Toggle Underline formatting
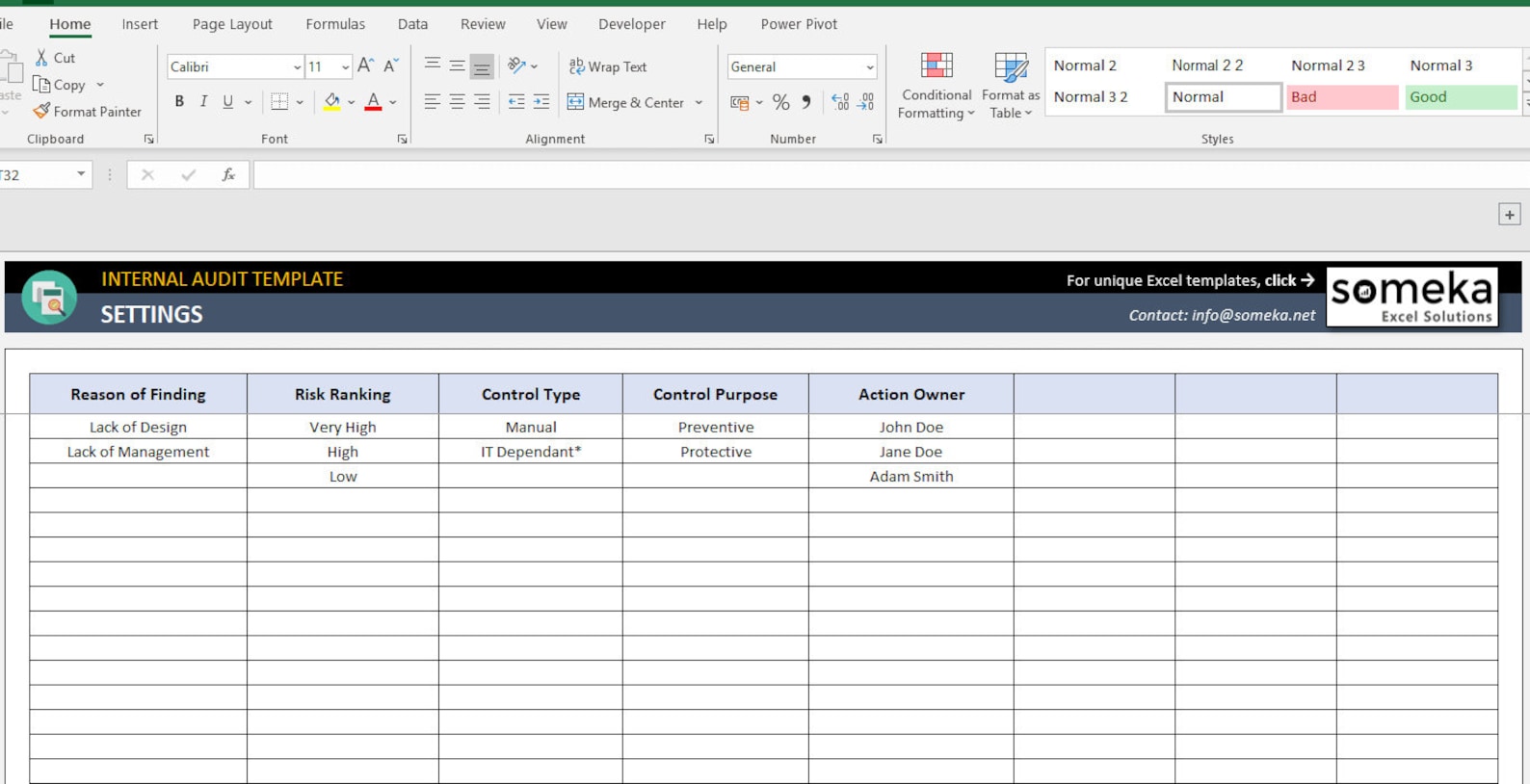 [x=227, y=101]
